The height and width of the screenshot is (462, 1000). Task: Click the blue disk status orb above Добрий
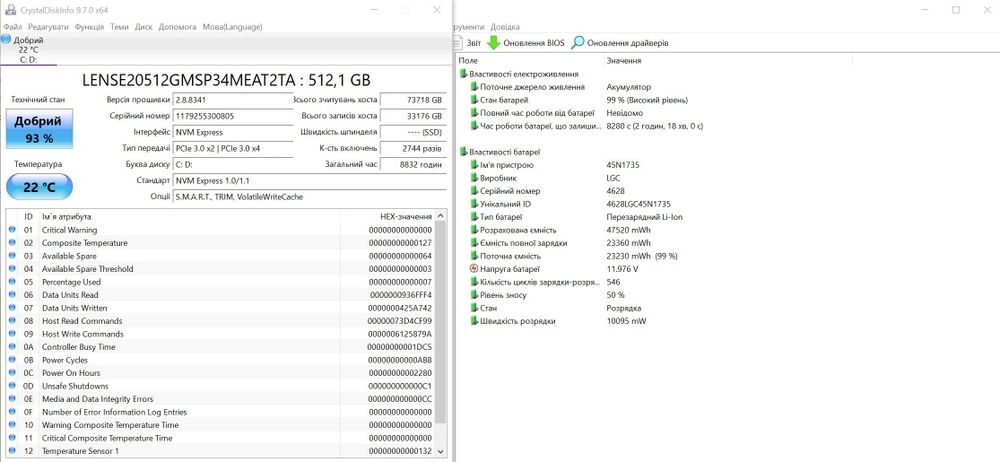click(x=6, y=39)
